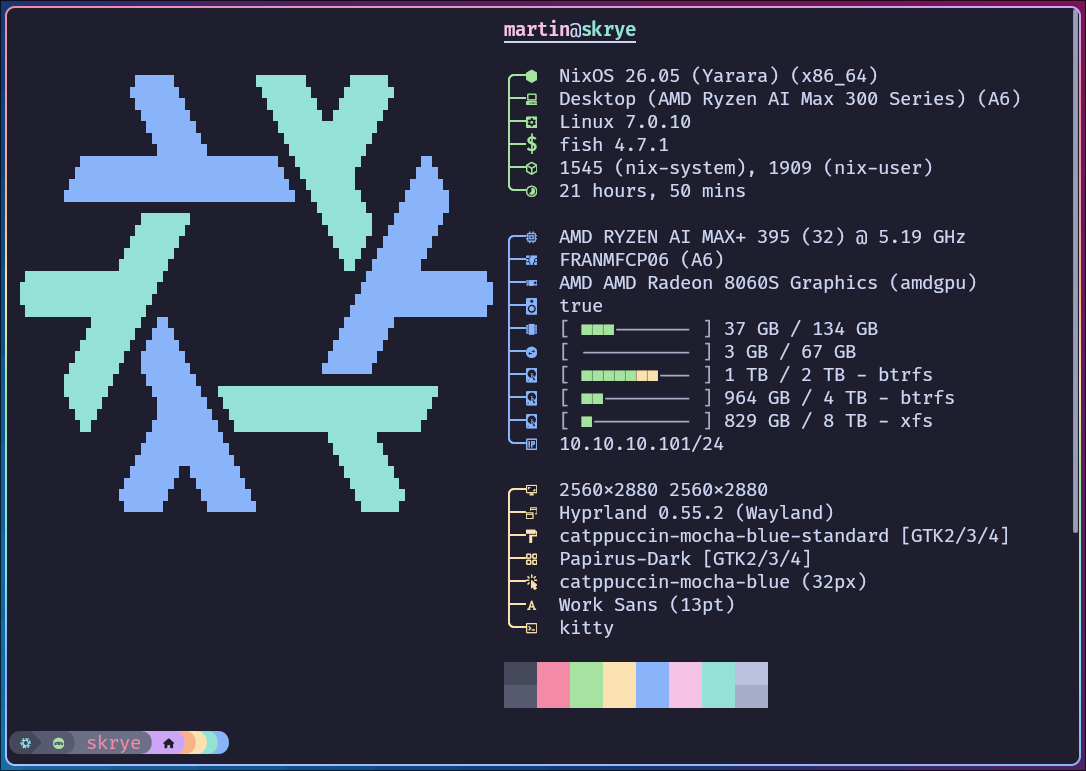The width and height of the screenshot is (1086, 771).
Task: Click the memory icon beside 37 GB / 134 GB
Action: 531,329
